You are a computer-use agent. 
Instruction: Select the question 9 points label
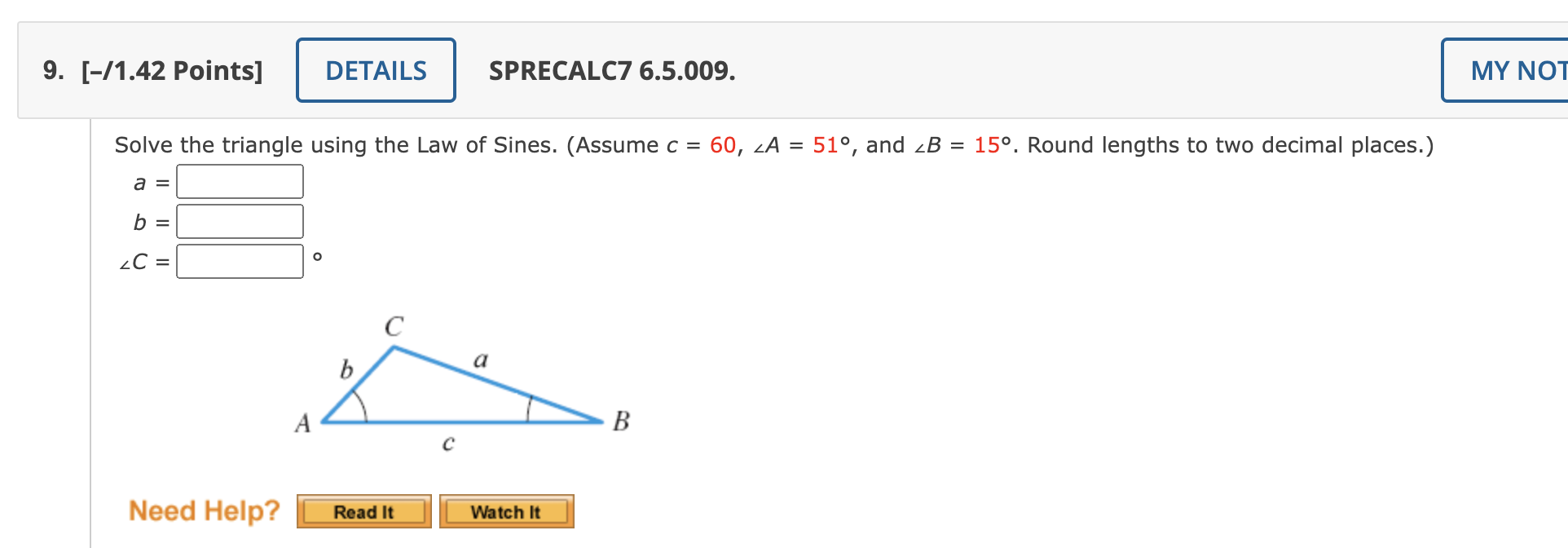coord(170,71)
